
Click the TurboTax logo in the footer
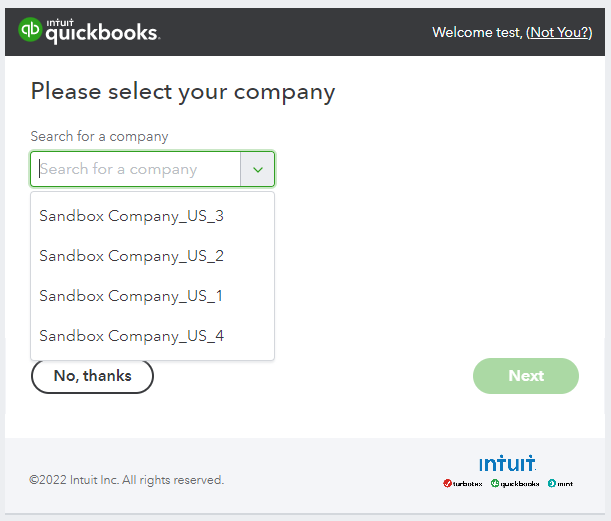coord(463,484)
